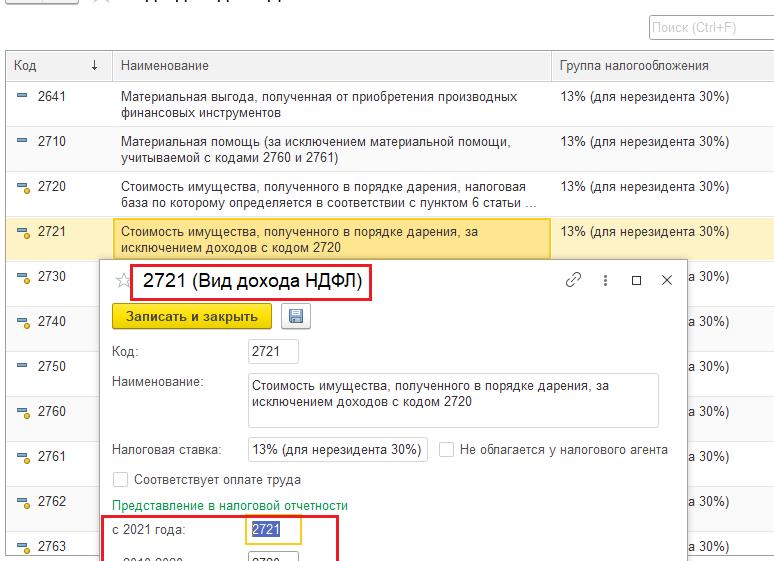Click the row icon next to code 2710
The height and width of the screenshot is (561, 774).
[x=22, y=140]
